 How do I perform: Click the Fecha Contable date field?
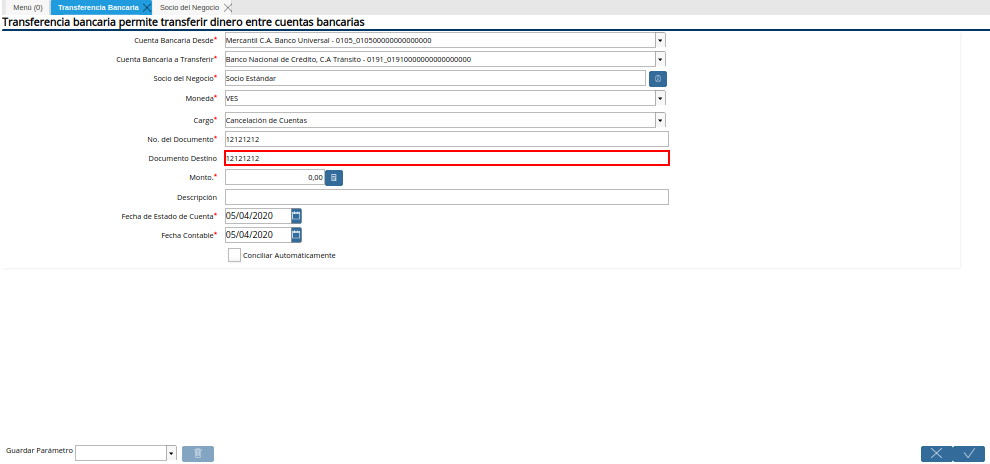(258, 235)
